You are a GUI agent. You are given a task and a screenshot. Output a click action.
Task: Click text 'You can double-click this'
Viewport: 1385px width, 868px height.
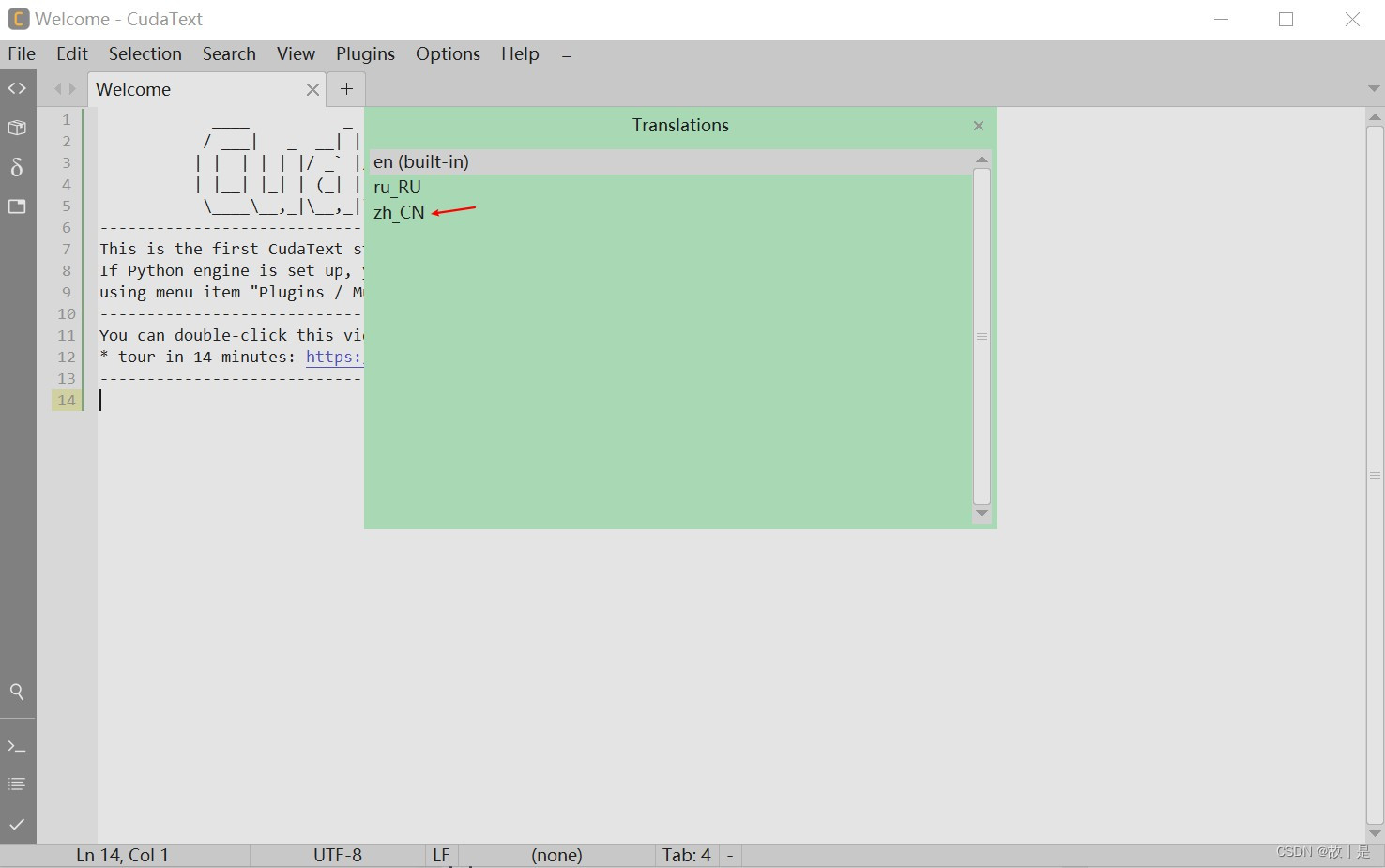click(217, 335)
